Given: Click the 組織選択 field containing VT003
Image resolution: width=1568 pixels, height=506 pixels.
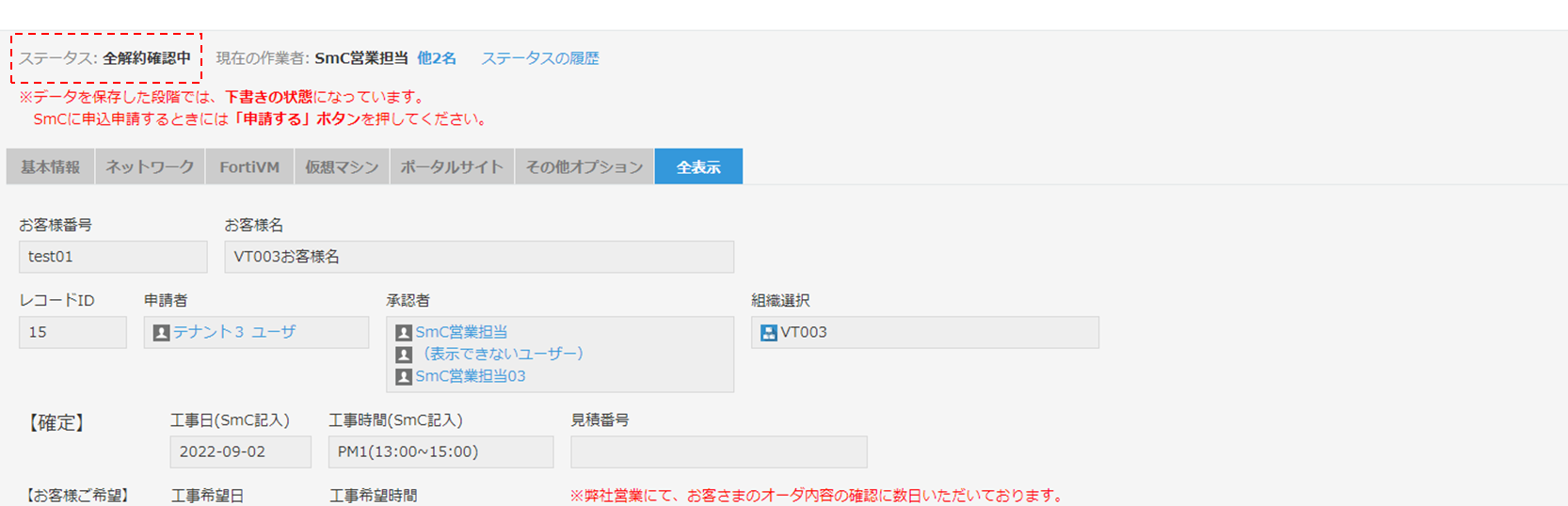Looking at the screenshot, I should pyautogui.click(x=925, y=332).
